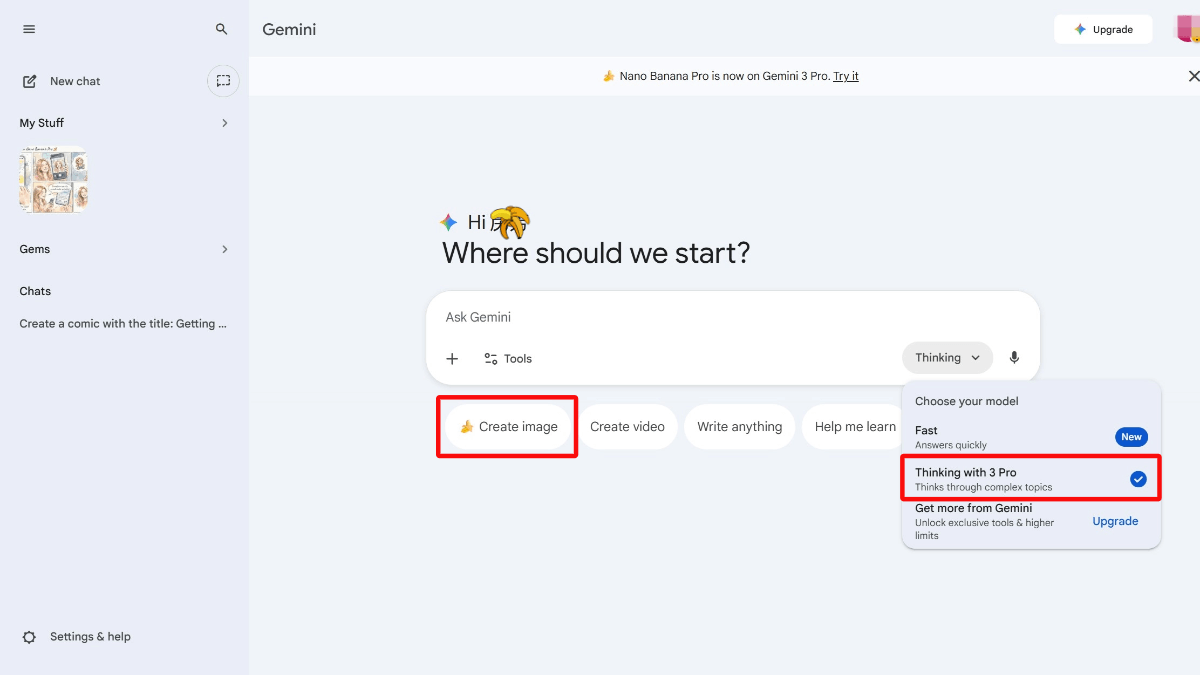Activate the microphone voice input icon
Screen dimensions: 1200x675
1014,357
